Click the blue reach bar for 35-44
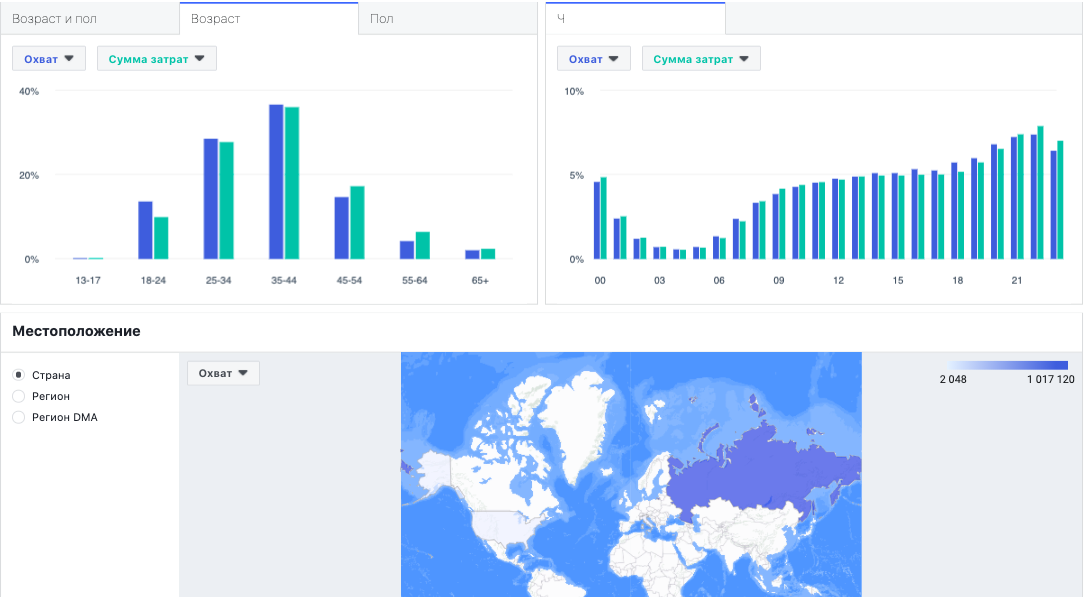This screenshot has width=1085, height=597. coord(276,182)
